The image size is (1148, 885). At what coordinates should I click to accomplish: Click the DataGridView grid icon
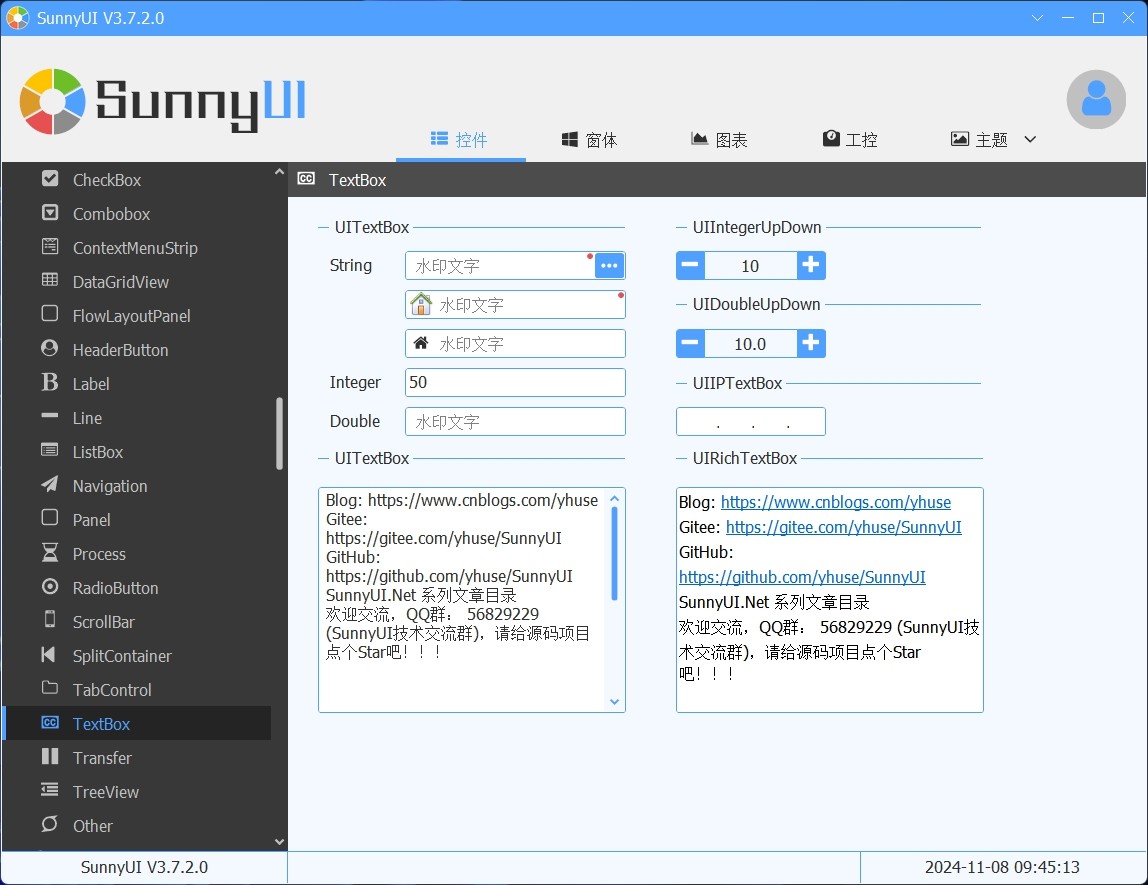click(x=50, y=281)
